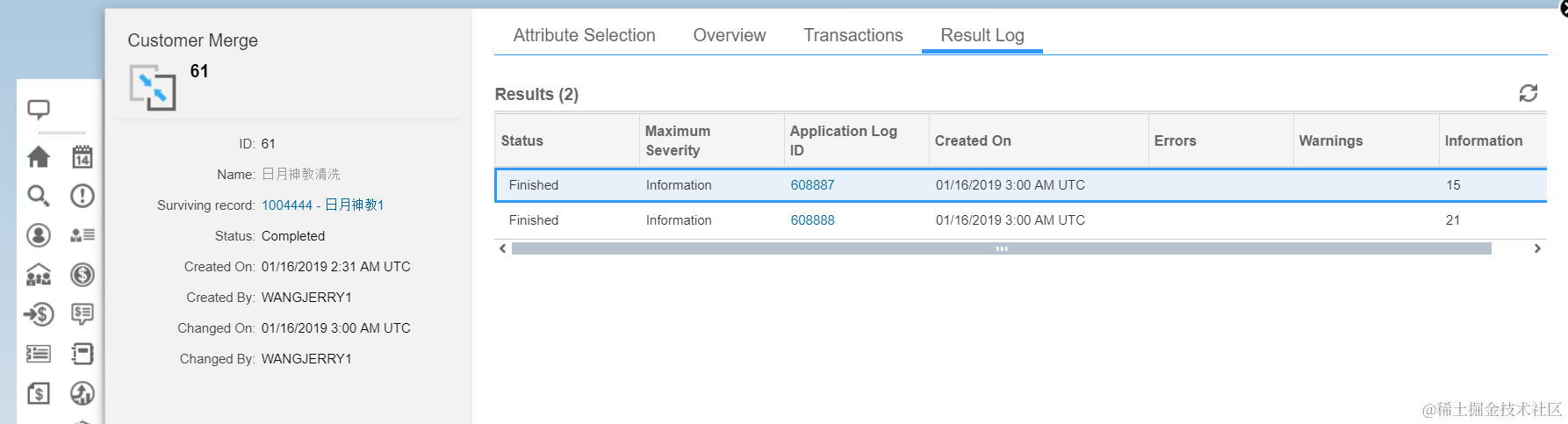Image resolution: width=1568 pixels, height=424 pixels.
Task: Select the Finished row with 15 information
Action: tap(1021, 185)
